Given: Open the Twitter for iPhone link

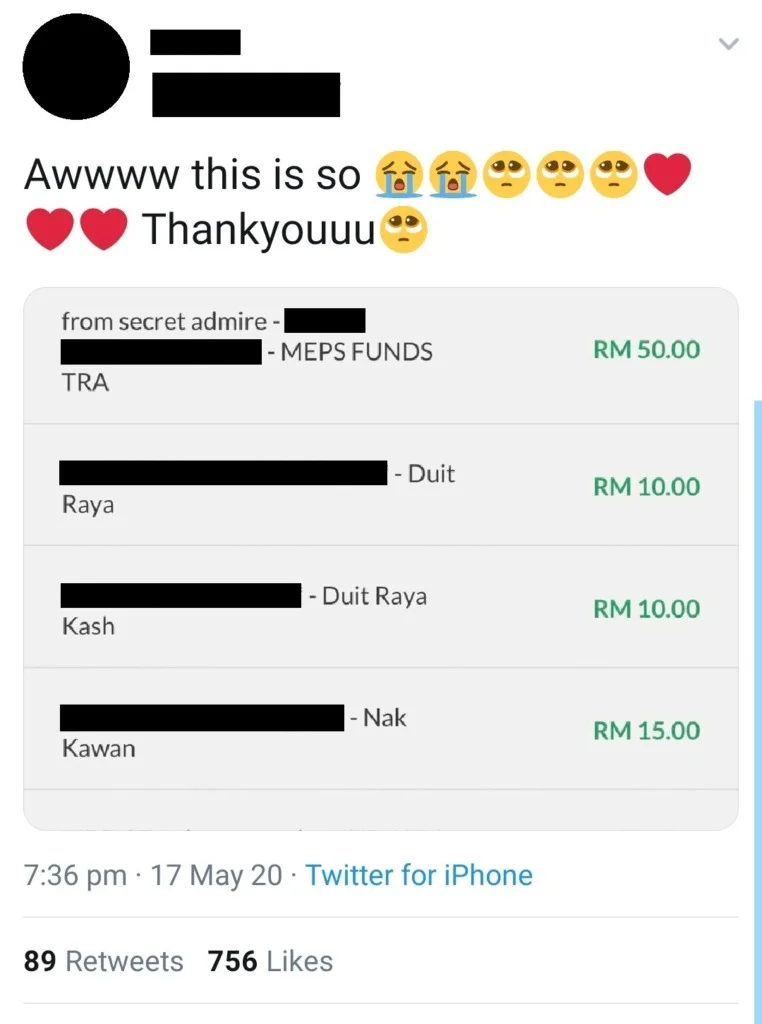Looking at the screenshot, I should [x=419, y=875].
